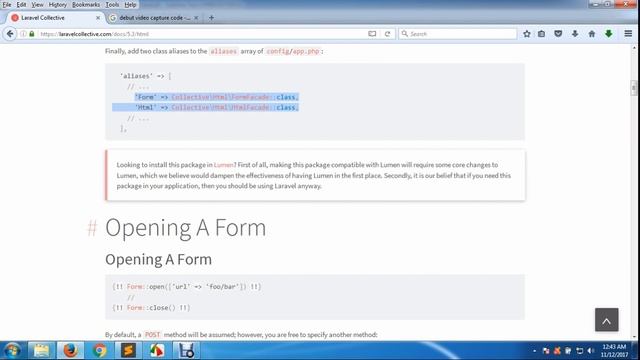Toggle reader view icon in address bar
640x360 pixels.
pyautogui.click(x=372, y=34)
